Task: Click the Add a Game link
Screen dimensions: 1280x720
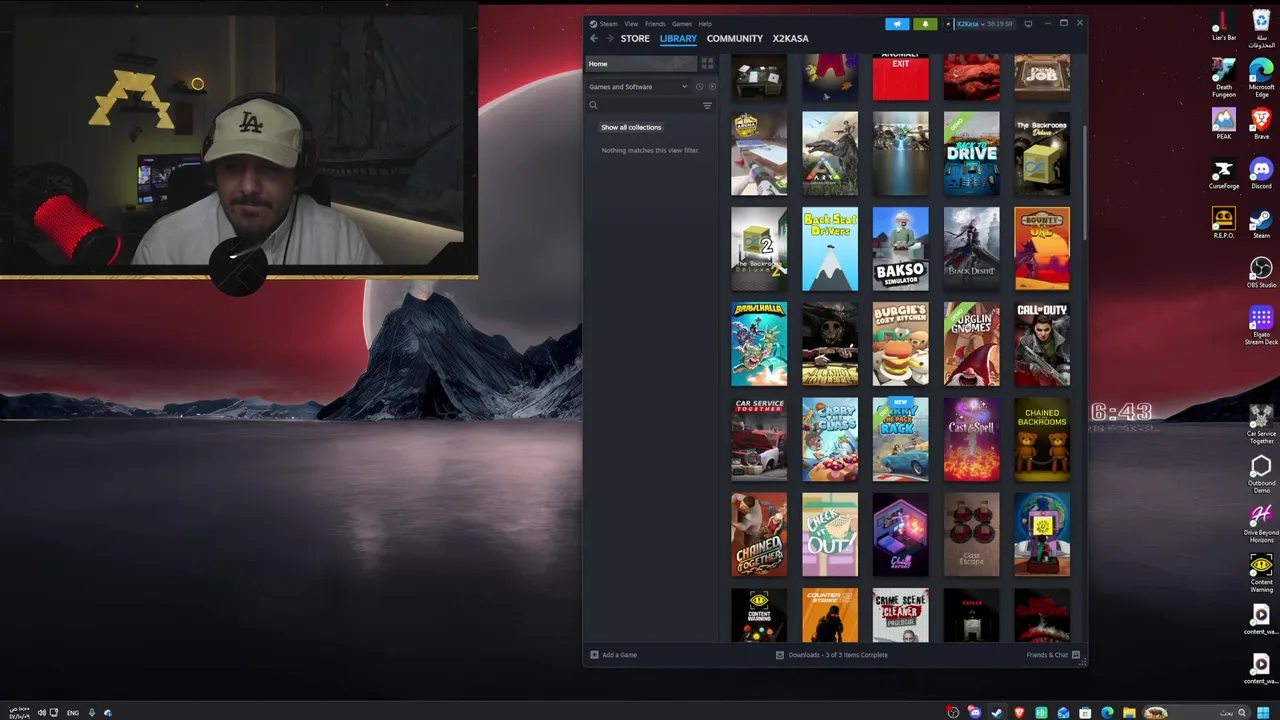Action: [619, 655]
